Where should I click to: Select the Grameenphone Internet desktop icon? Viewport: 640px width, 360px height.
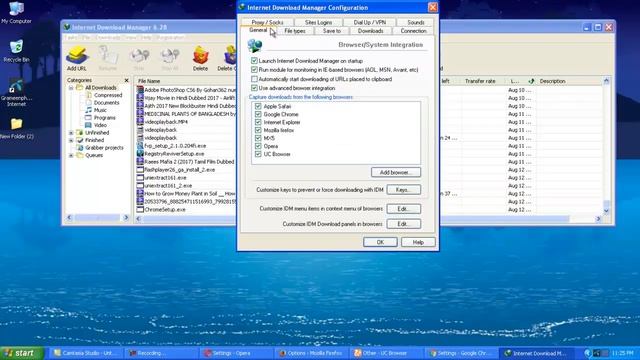click(16, 92)
